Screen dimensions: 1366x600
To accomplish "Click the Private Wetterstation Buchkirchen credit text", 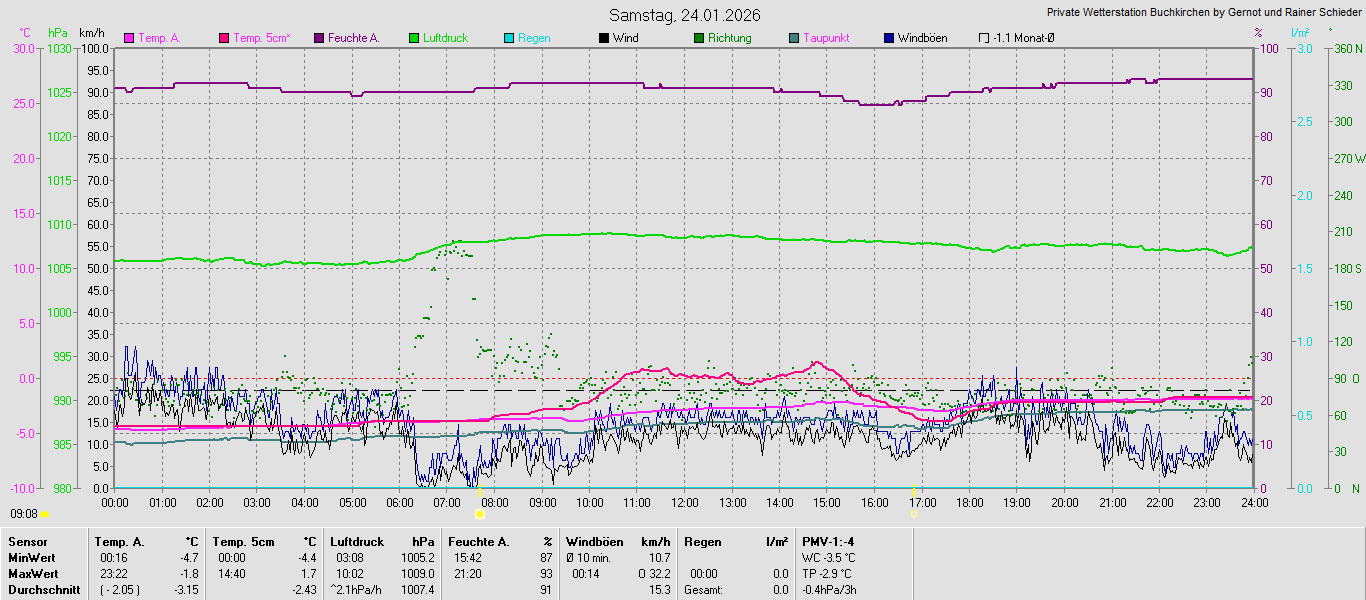I will coord(1203,13).
